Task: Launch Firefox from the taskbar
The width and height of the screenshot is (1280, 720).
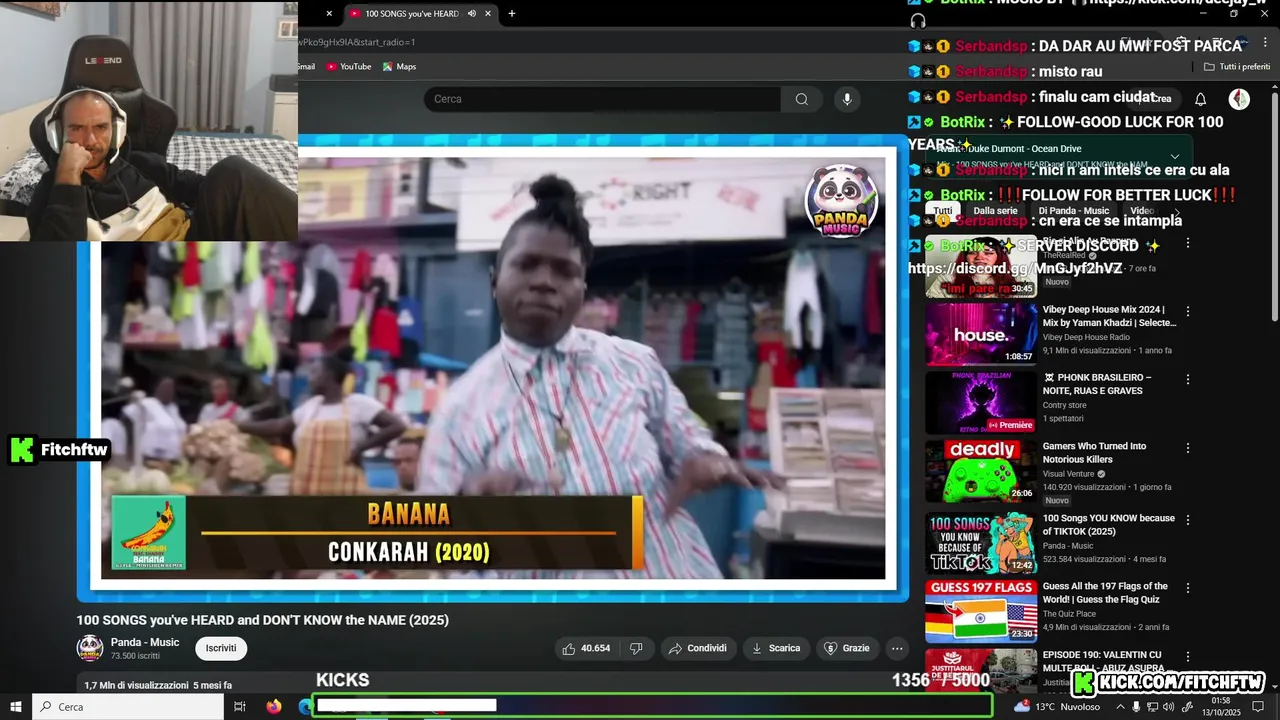Action: (x=274, y=707)
